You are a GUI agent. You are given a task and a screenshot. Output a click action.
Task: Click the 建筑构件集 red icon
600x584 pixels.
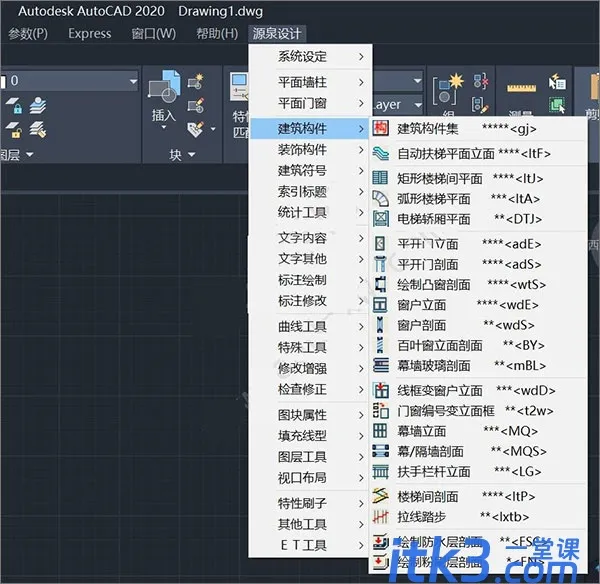coord(380,129)
